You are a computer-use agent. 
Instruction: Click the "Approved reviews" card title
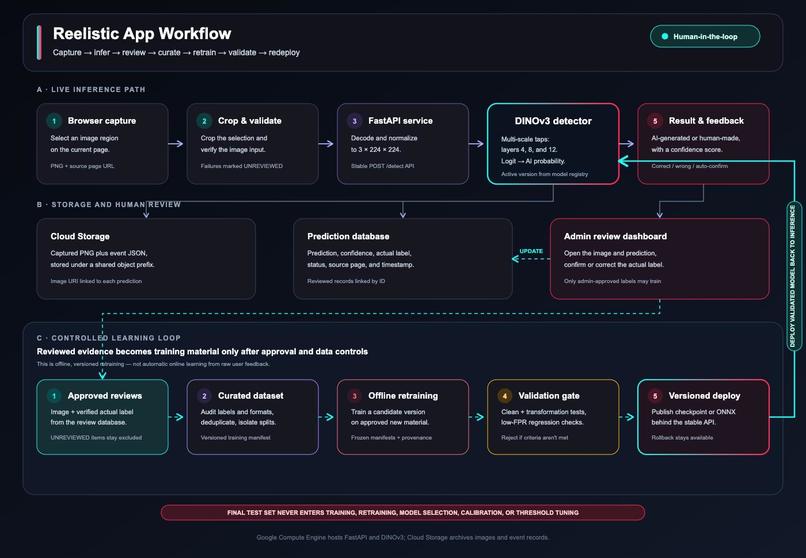[105, 396]
